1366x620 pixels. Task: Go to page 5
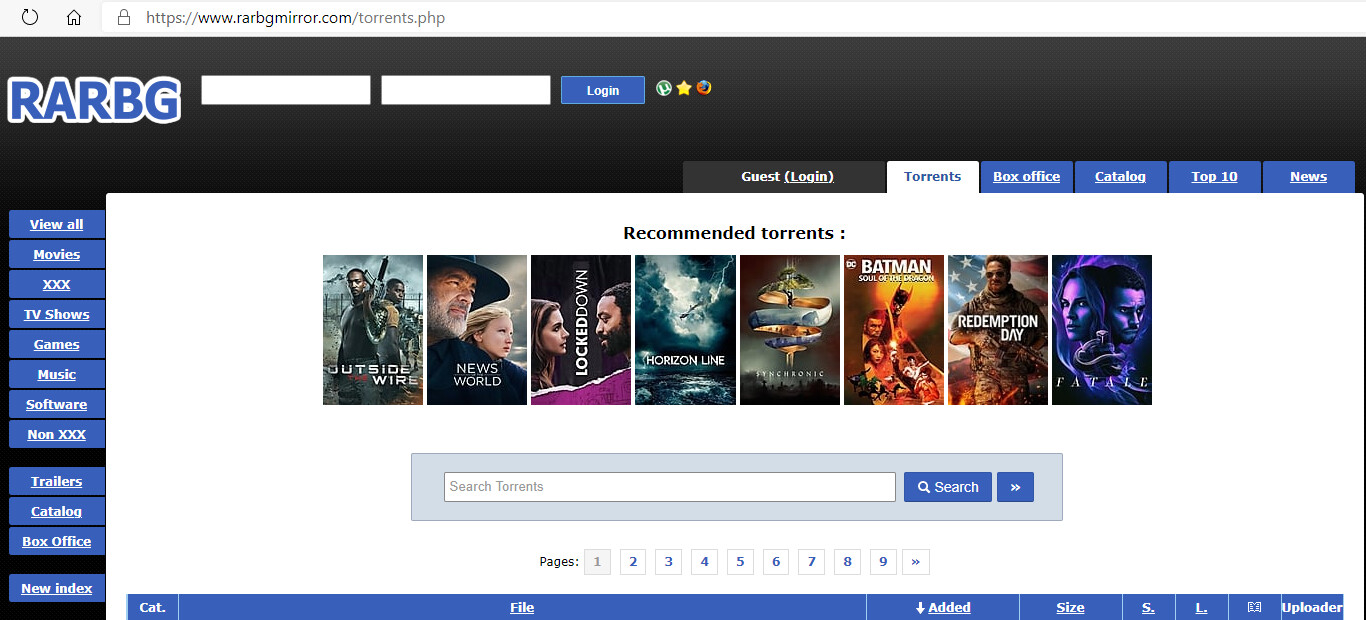tap(740, 562)
